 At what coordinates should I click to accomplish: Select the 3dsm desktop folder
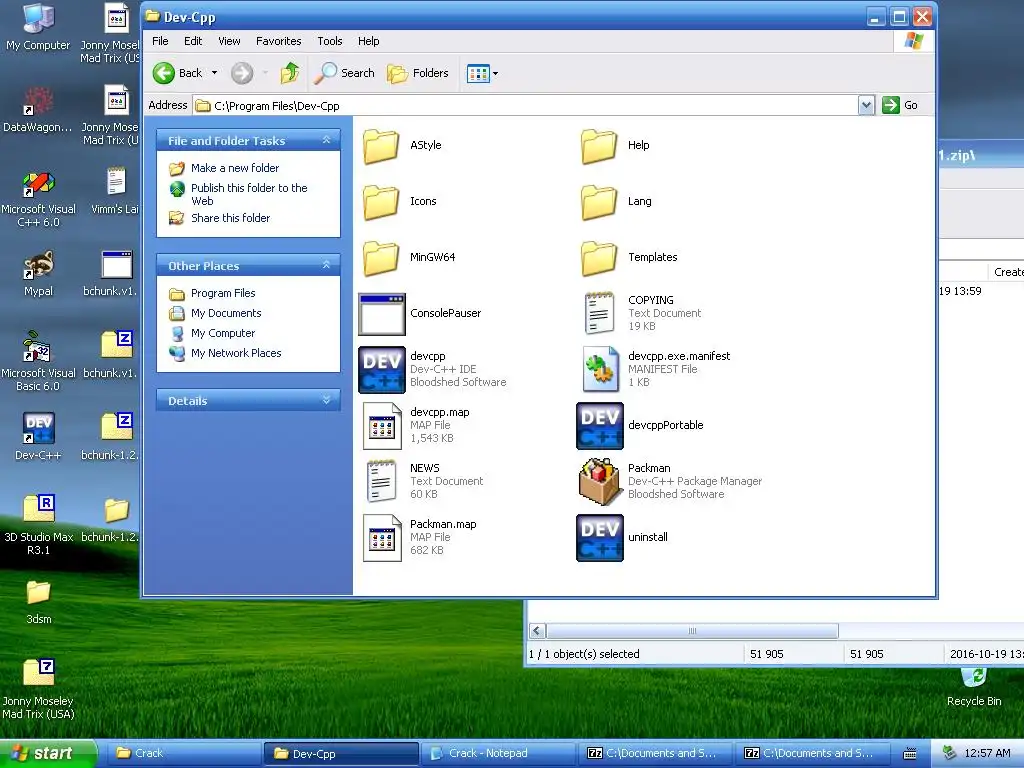[38, 601]
